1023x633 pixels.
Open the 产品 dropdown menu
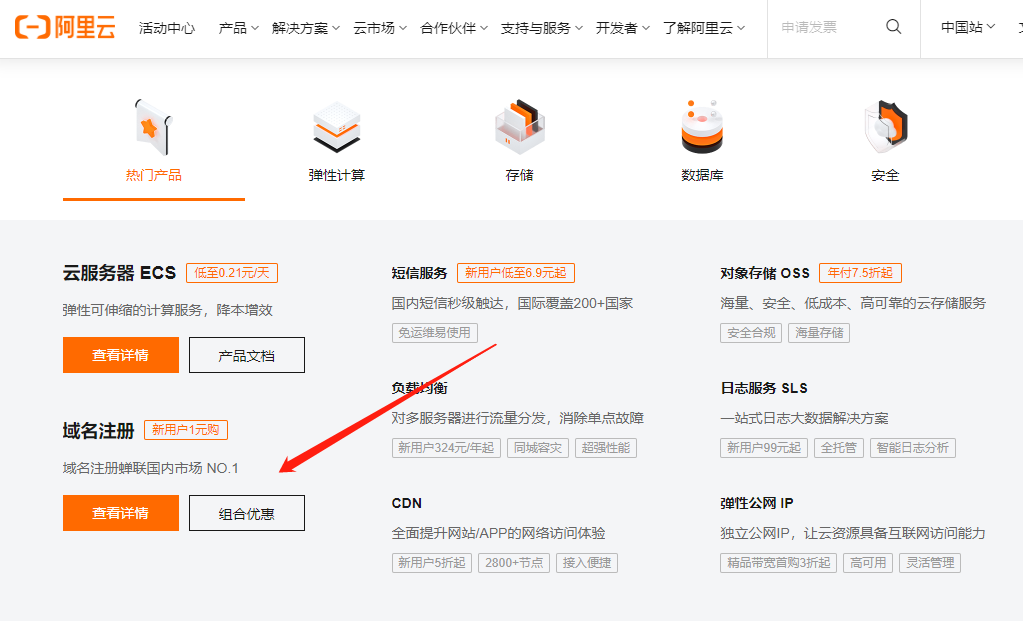click(237, 28)
